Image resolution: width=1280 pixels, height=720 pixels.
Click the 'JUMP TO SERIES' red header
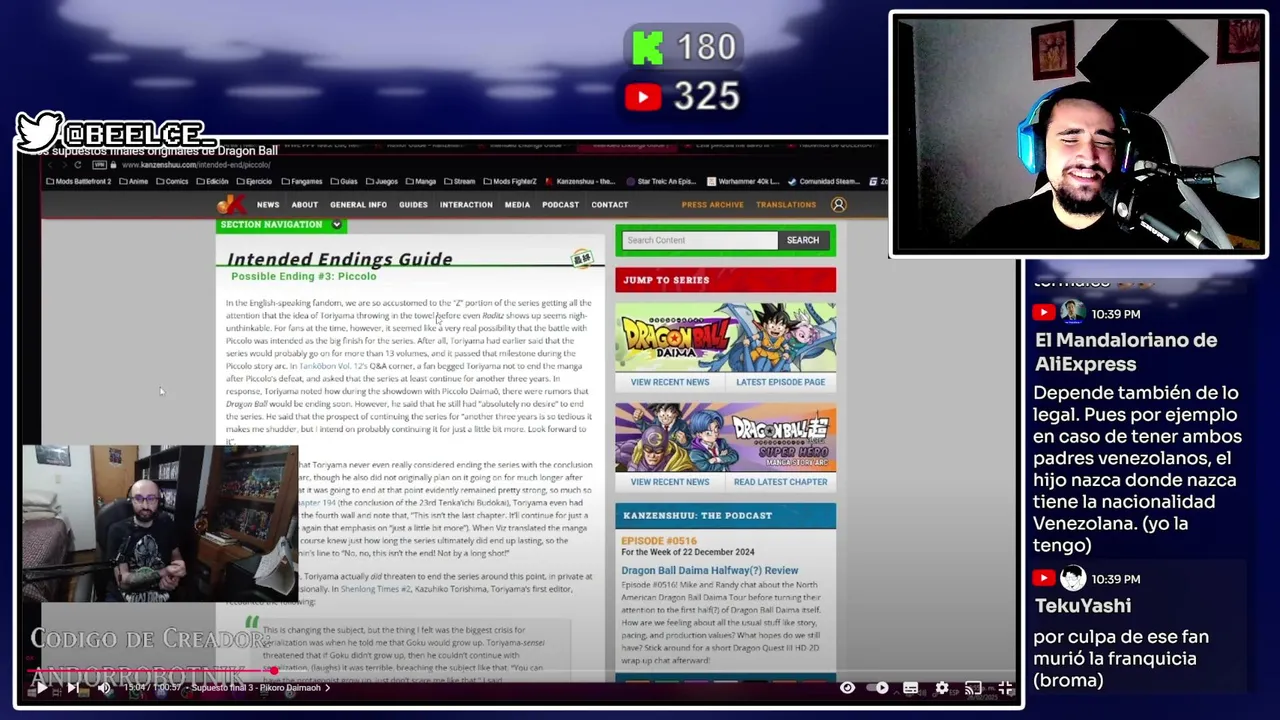point(725,280)
